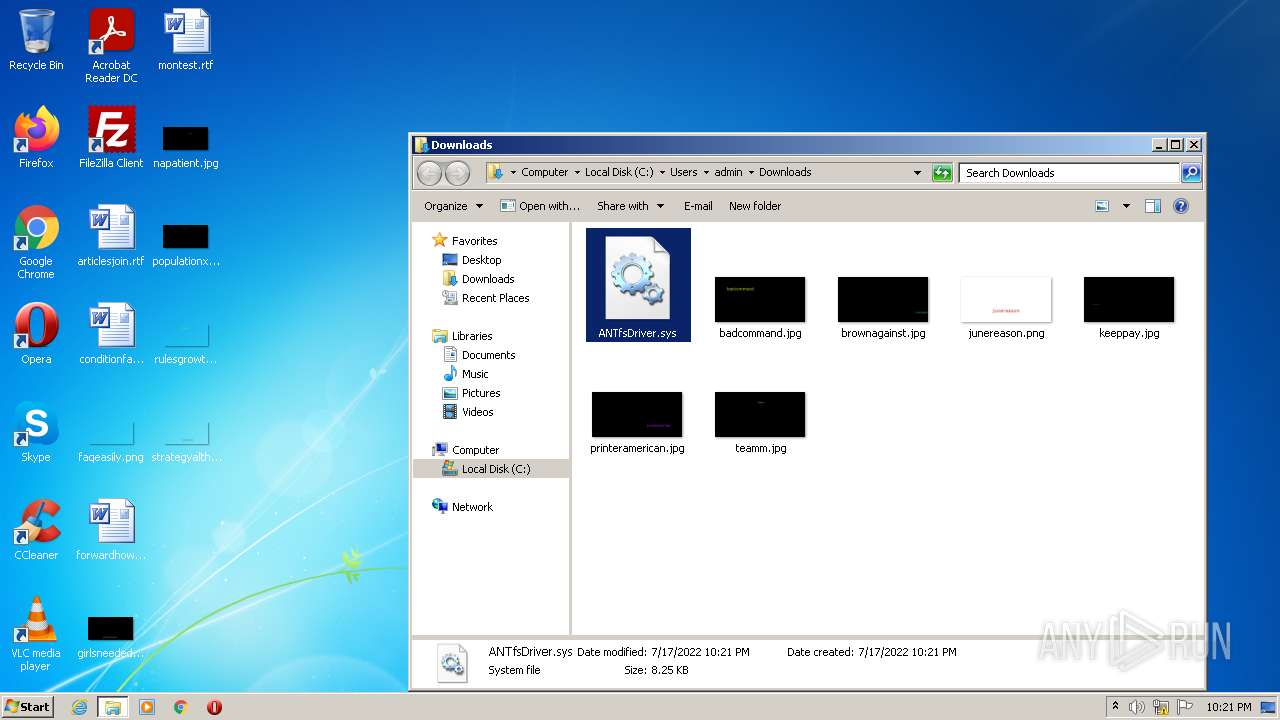Screen dimensions: 1280x720
Task: Select Desktop under Favorites
Action: click(x=472, y=260)
